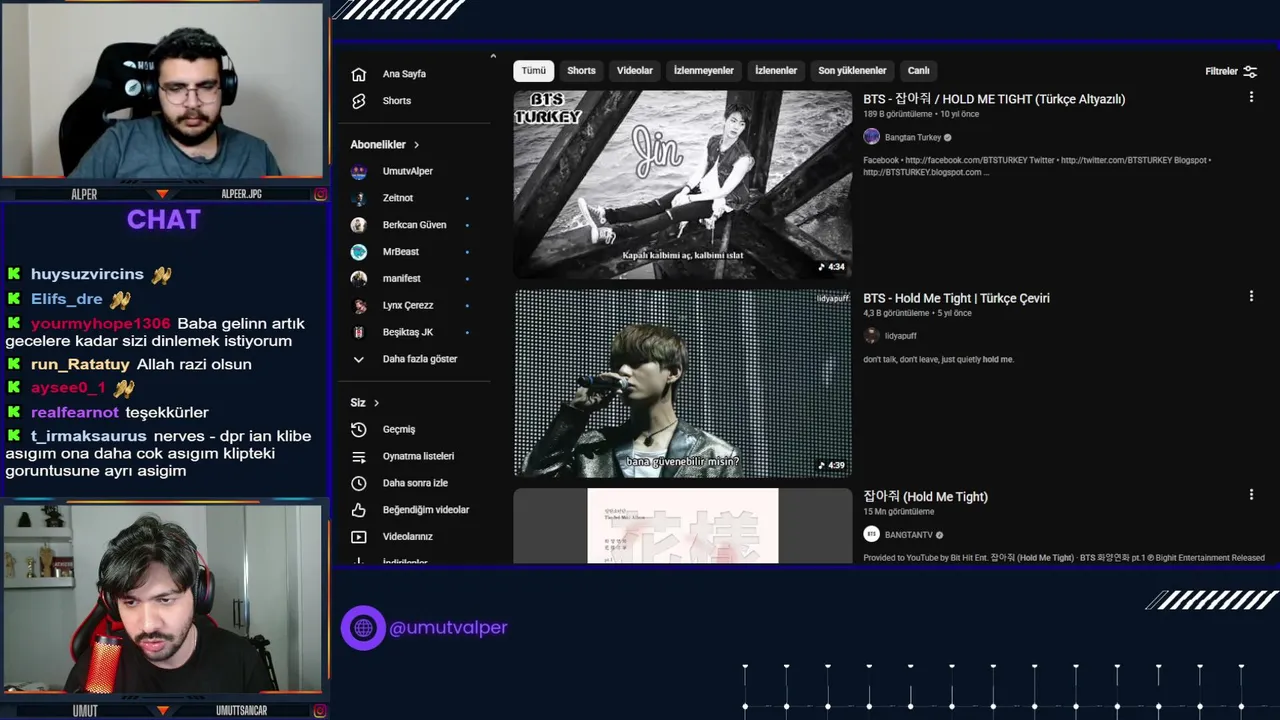Collapse sidebar with top caret arrow
The width and height of the screenshot is (1280, 720).
click(x=493, y=56)
